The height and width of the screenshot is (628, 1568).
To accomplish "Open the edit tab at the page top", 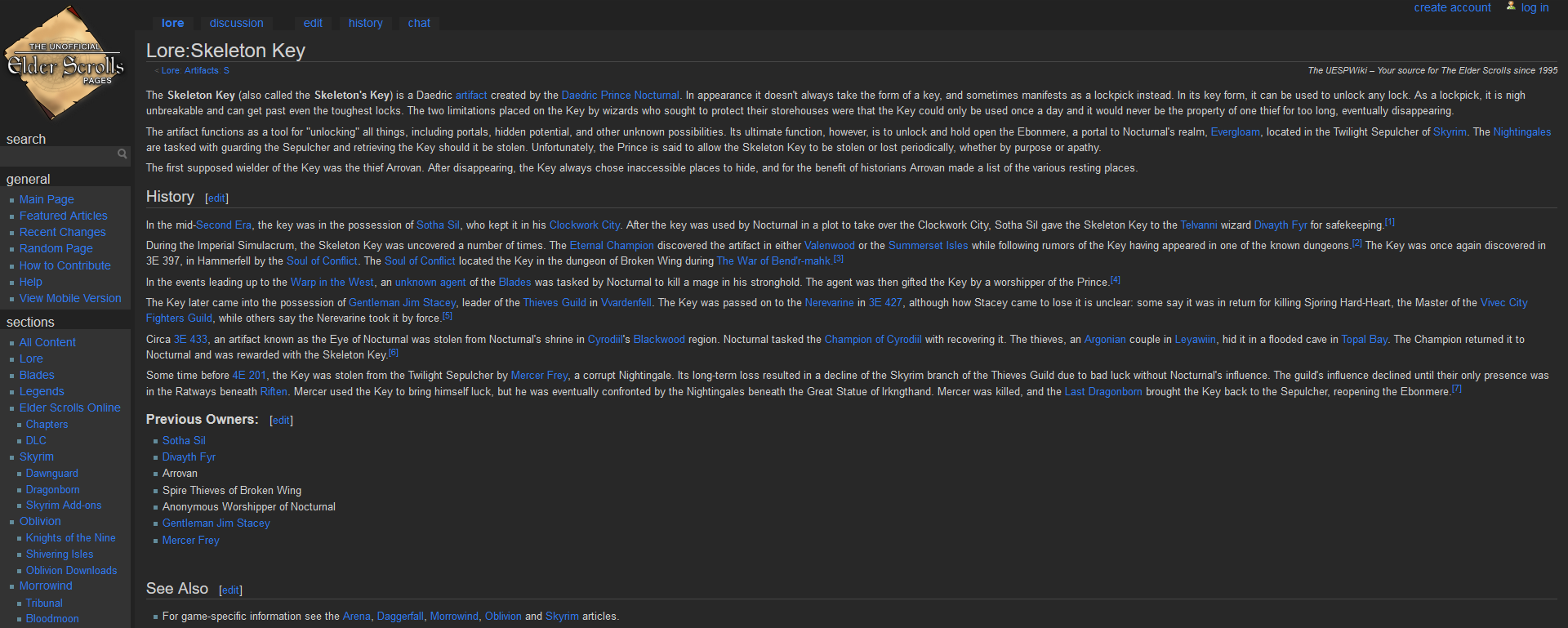I will pos(313,23).
